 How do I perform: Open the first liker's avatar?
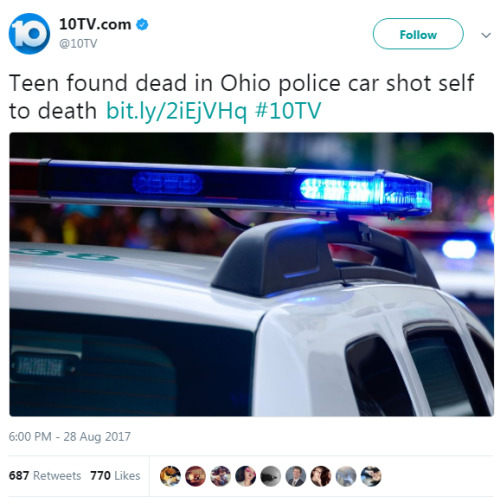point(170,476)
